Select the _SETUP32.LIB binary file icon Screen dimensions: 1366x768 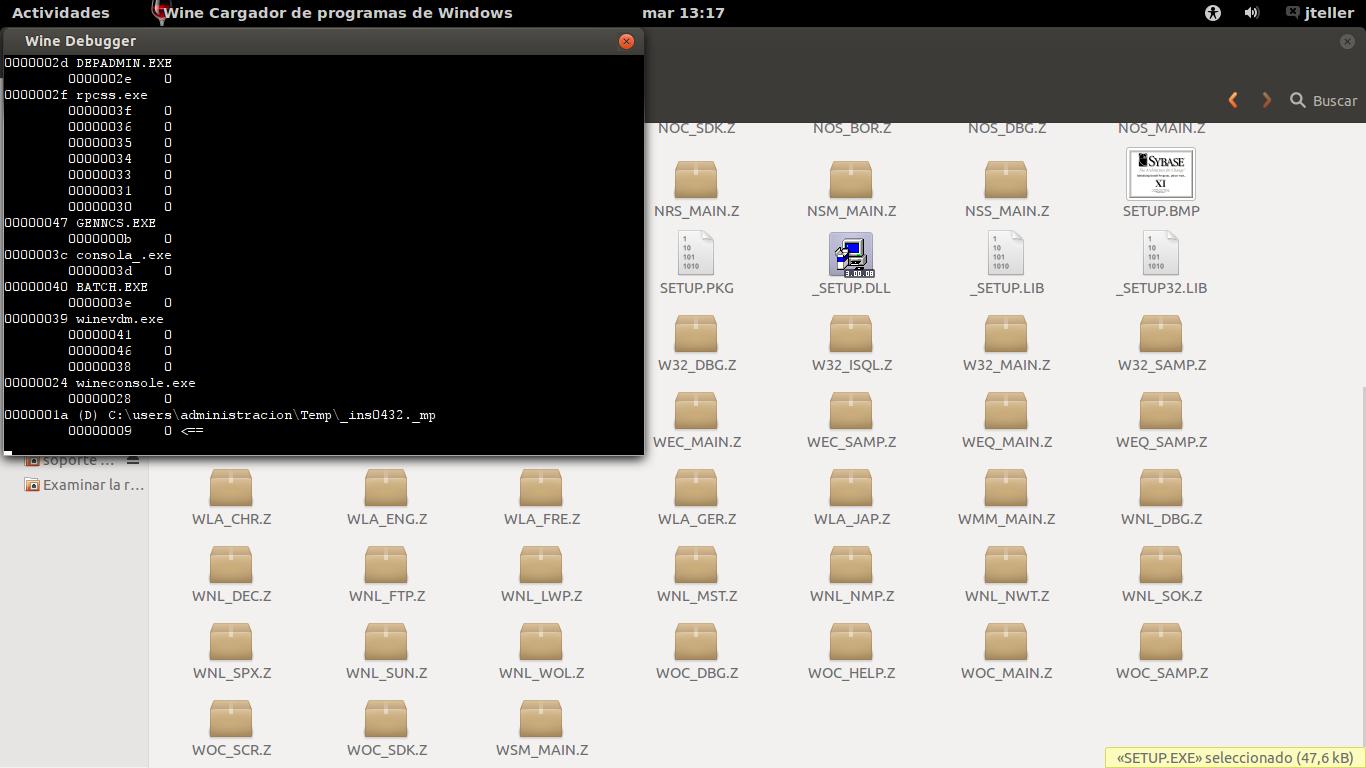coord(1161,254)
